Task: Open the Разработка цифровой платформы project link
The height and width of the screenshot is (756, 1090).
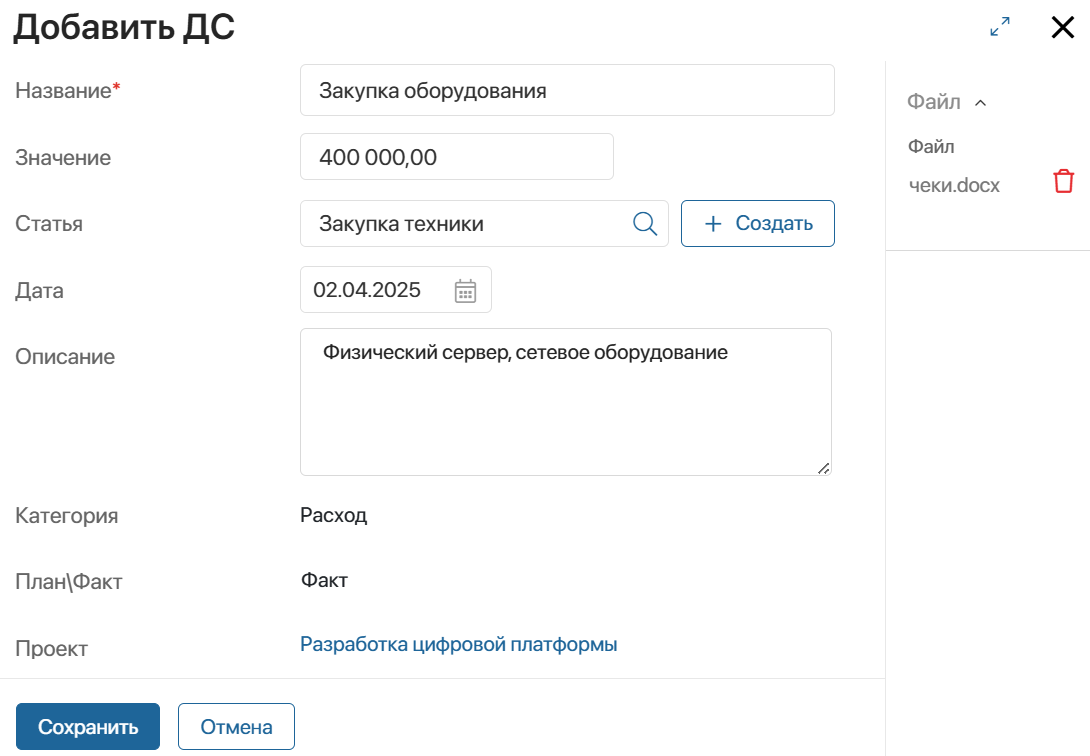Action: tap(458, 644)
